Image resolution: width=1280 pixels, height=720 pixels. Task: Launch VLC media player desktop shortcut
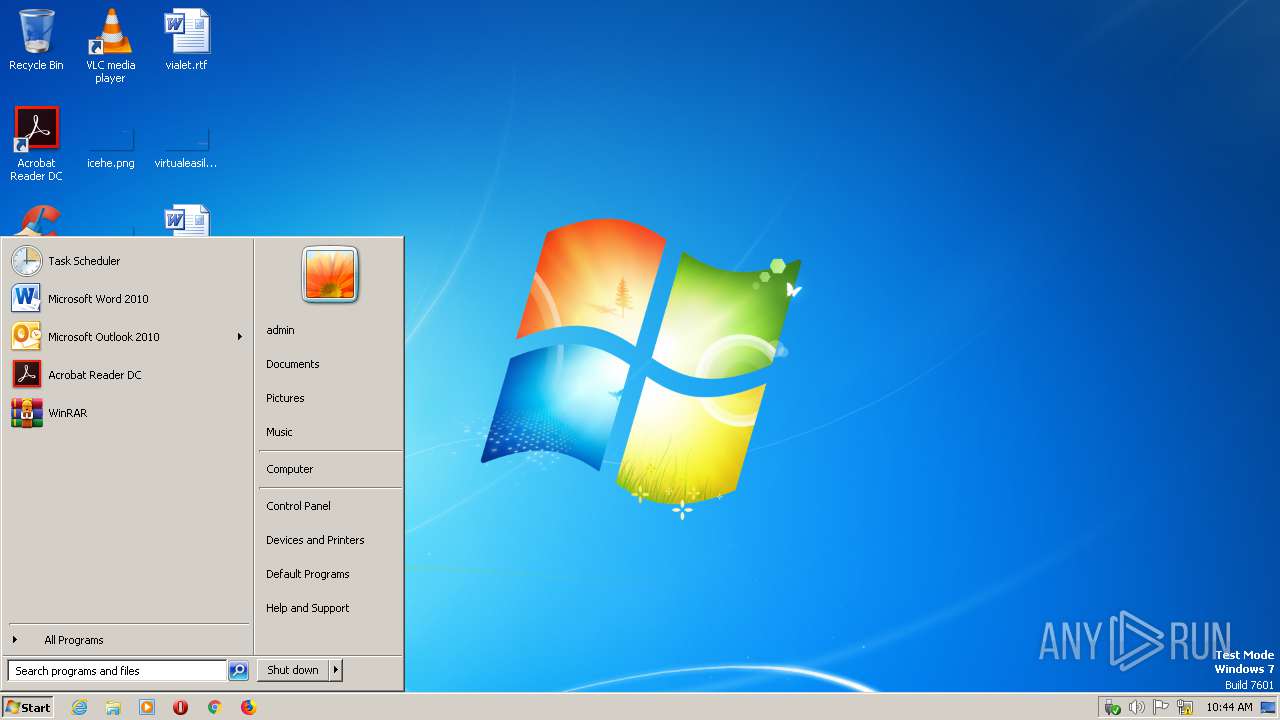[x=110, y=45]
